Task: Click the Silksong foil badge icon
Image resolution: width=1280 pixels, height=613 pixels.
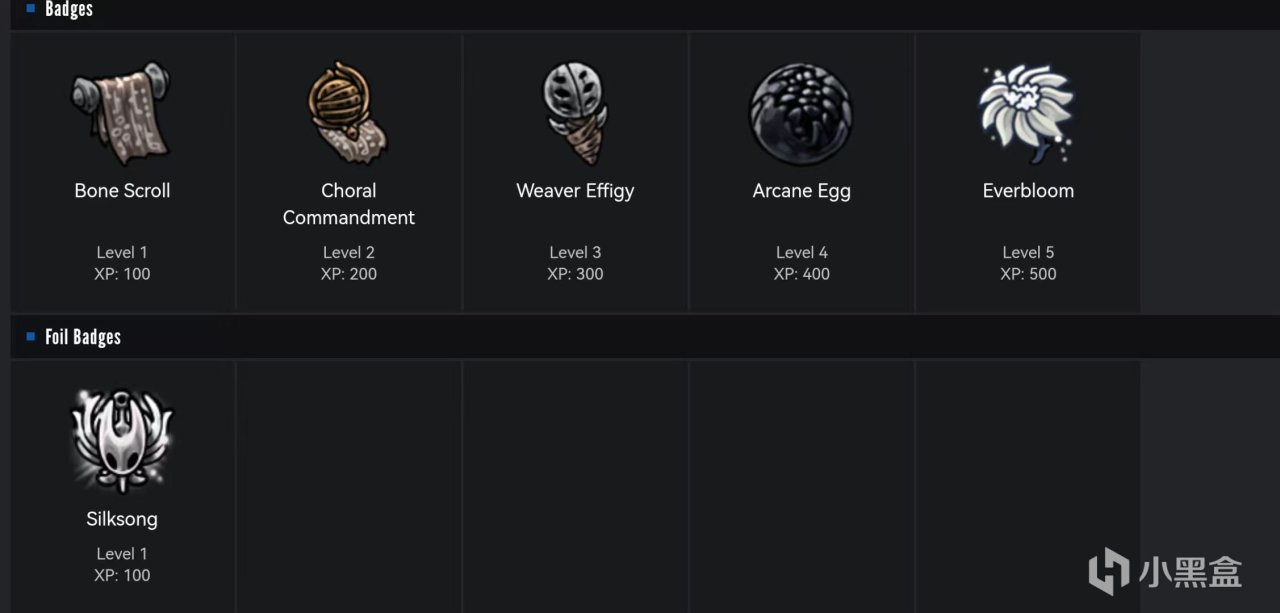Action: click(122, 440)
